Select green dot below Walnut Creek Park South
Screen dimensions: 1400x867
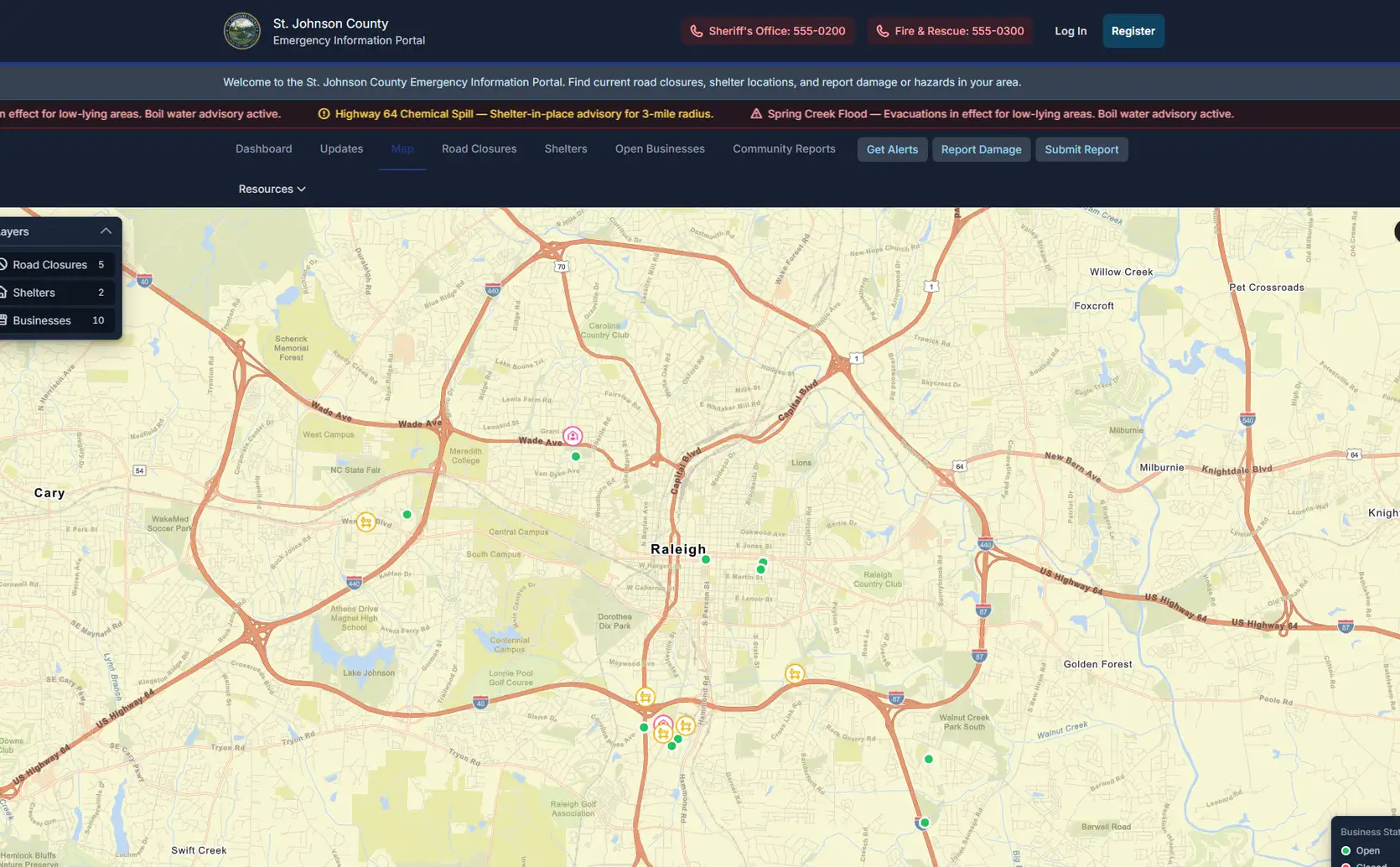[x=928, y=760]
